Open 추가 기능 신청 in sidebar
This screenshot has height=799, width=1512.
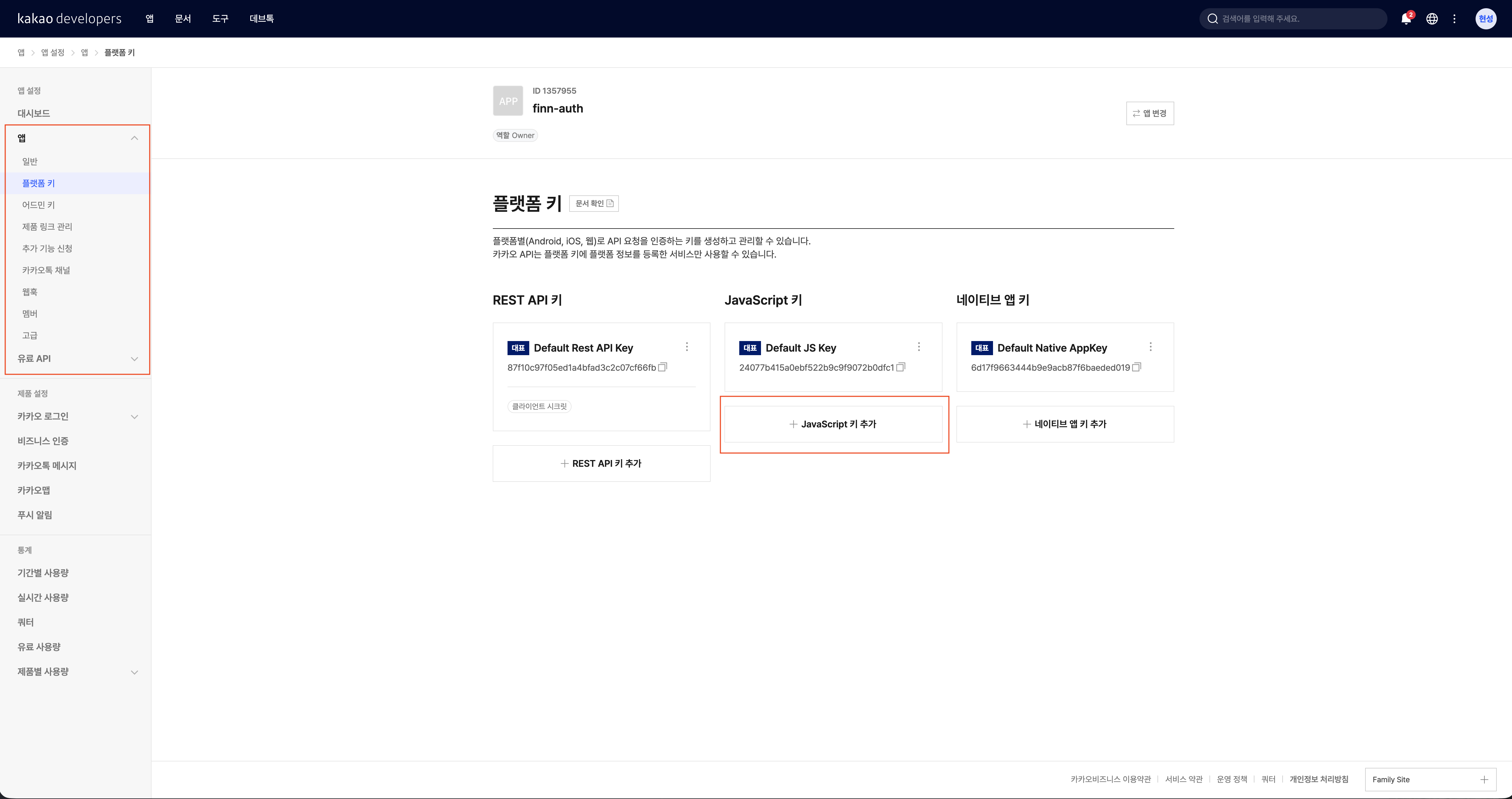[x=47, y=248]
